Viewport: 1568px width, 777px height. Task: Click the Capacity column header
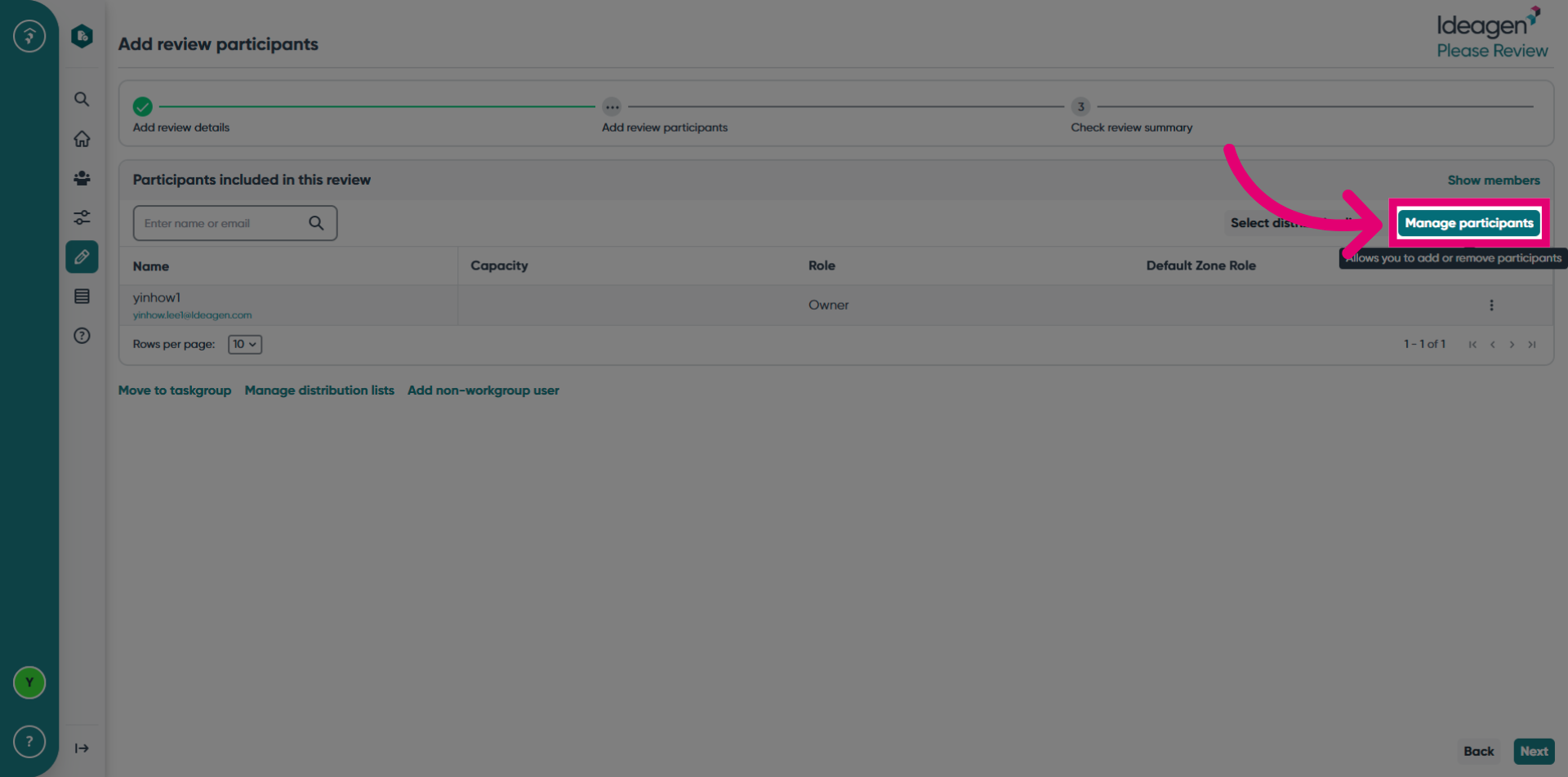pyautogui.click(x=499, y=266)
